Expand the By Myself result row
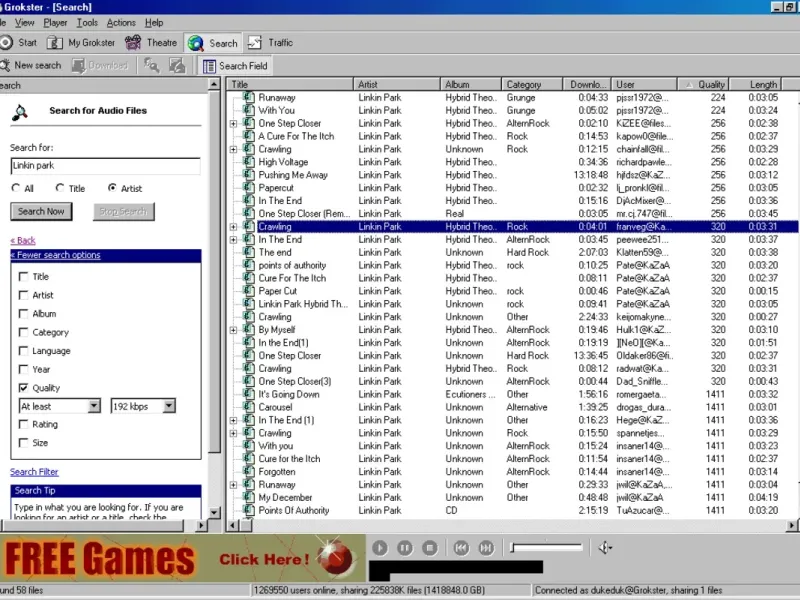This screenshot has width=800, height=600. tap(233, 330)
